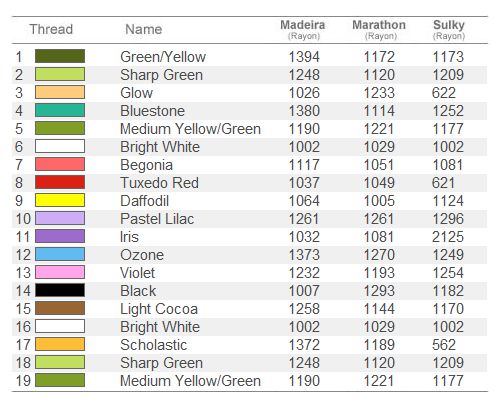Viewport: 500px width, 402px height.
Task: Click the Name column header
Action: (x=144, y=29)
